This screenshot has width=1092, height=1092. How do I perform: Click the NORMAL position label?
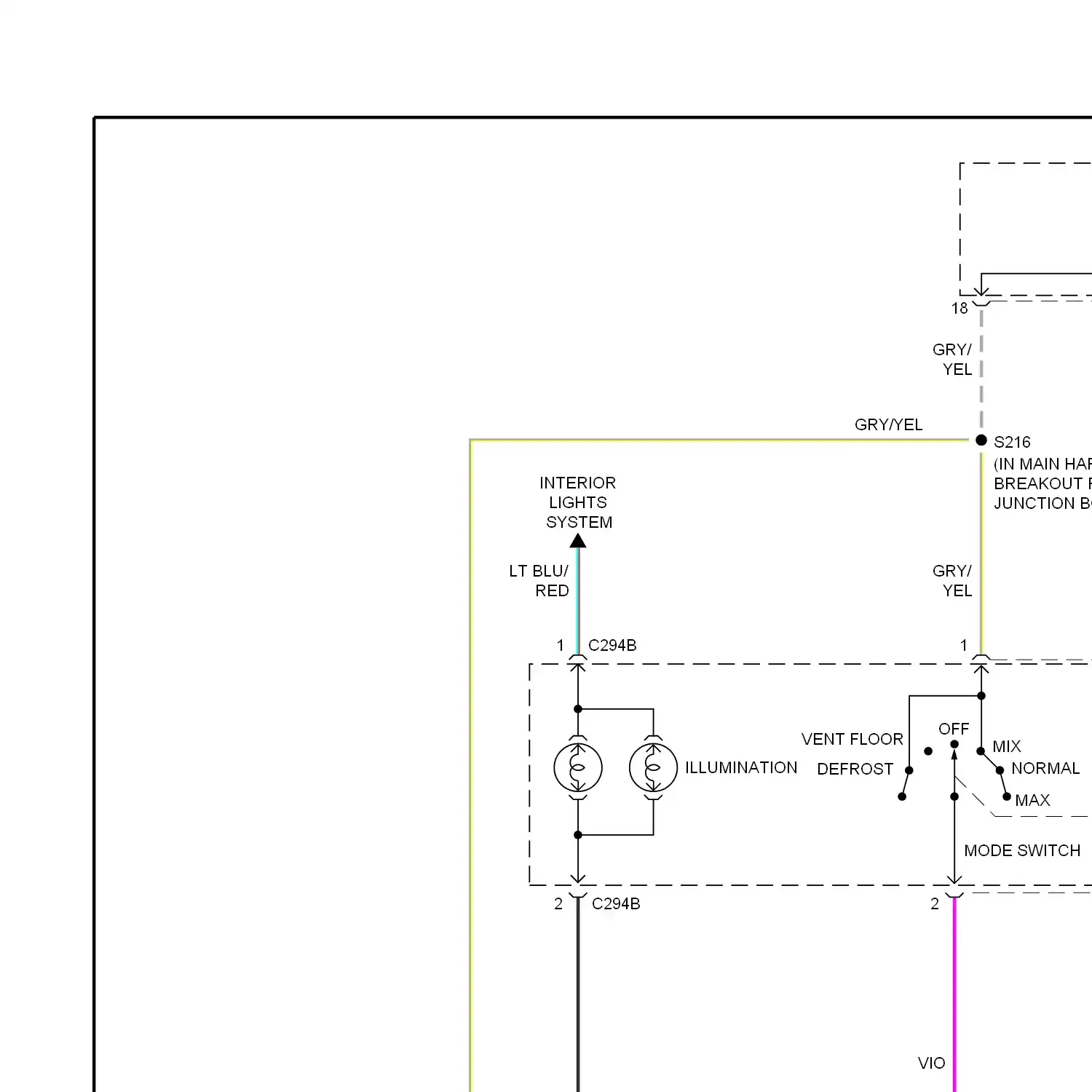1045,768
